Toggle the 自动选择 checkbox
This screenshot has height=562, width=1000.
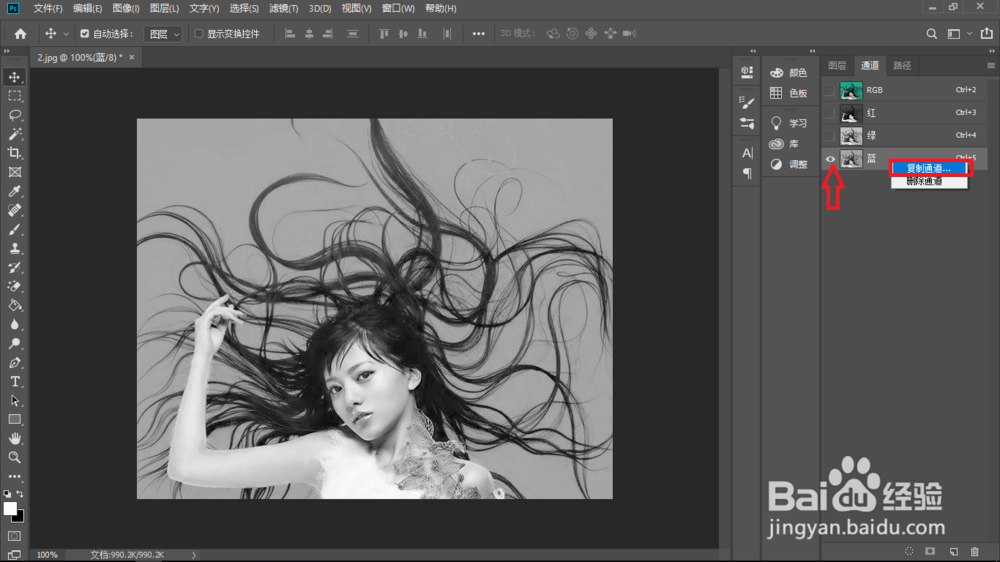pos(84,34)
